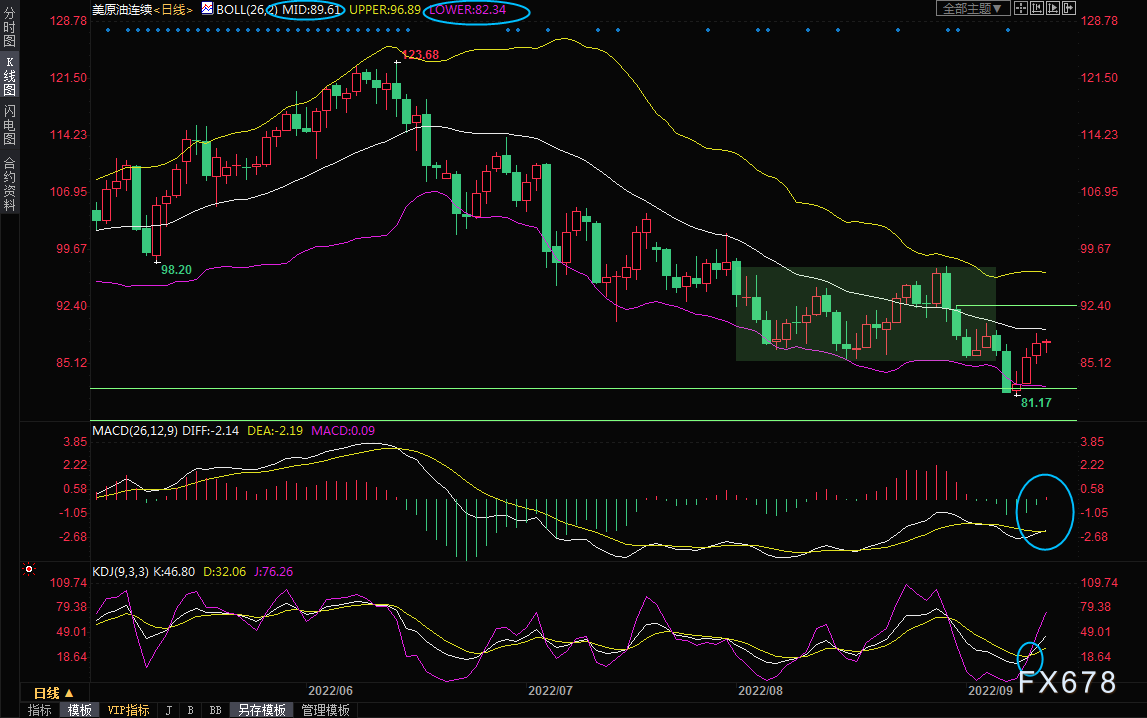Click the jump-to-start axis icon
Screen dimensions: 1147x718
pos(1037,8)
